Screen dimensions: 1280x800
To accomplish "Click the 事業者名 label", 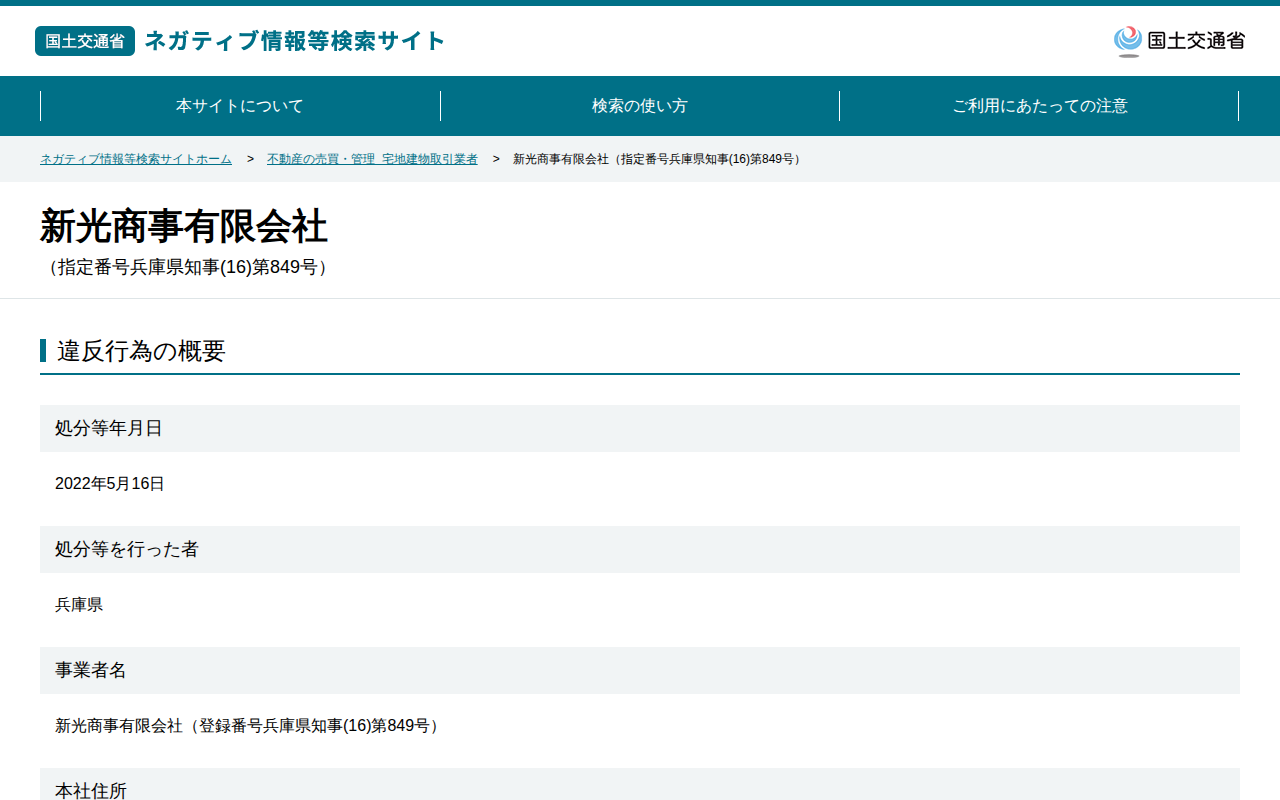I will coord(91,670).
